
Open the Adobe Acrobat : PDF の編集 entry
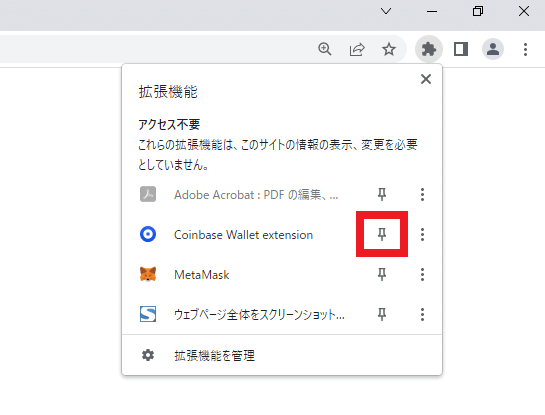tap(256, 195)
